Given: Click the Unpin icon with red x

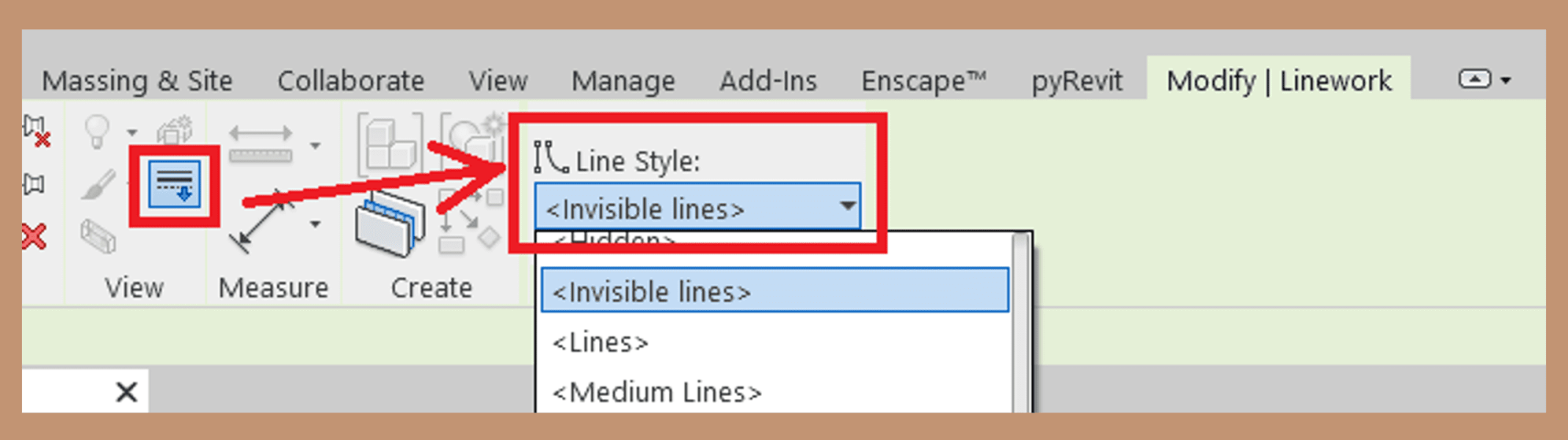Looking at the screenshot, I should pyautogui.click(x=35, y=131).
